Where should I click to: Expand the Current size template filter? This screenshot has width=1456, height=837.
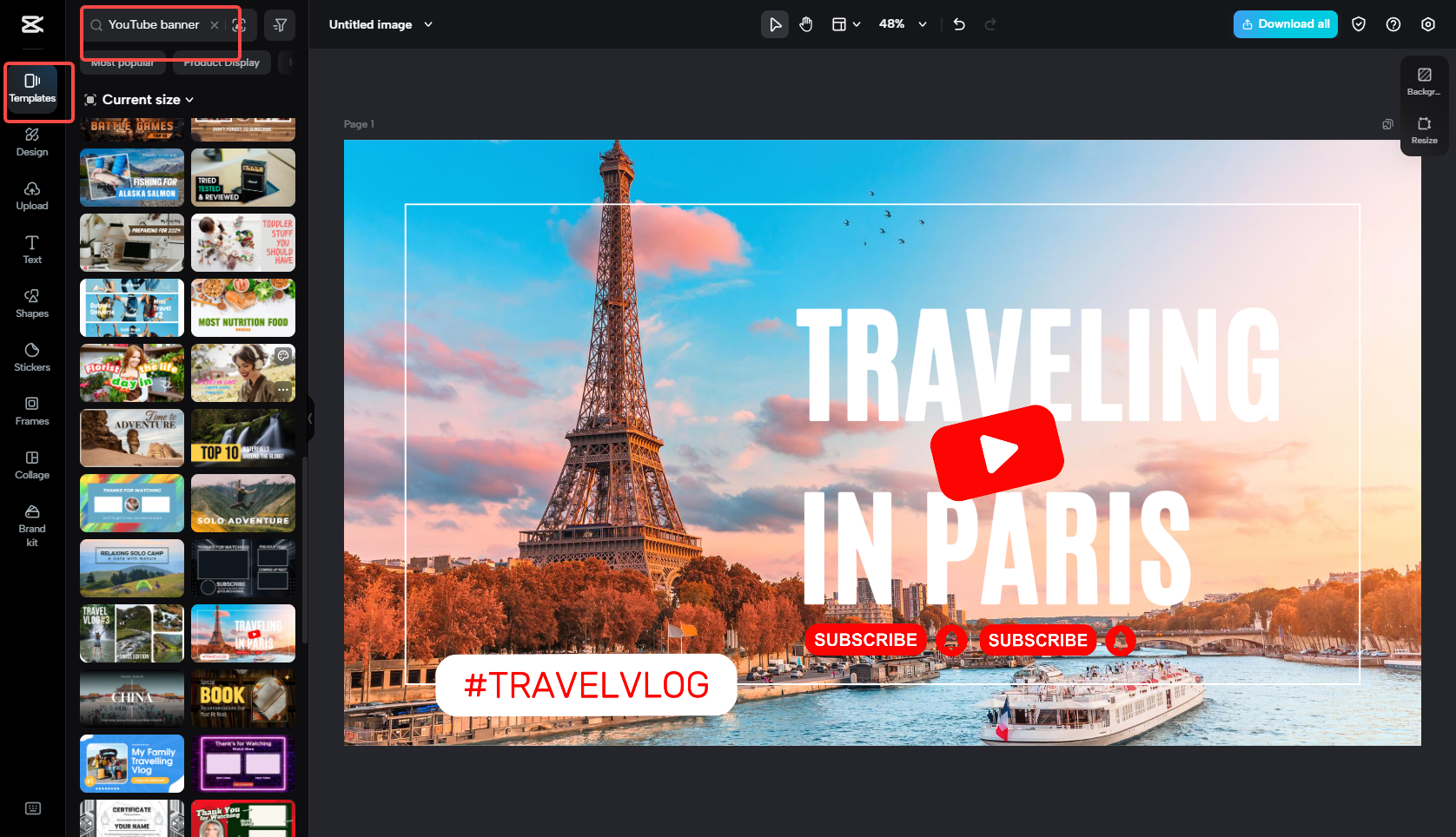pyautogui.click(x=139, y=99)
